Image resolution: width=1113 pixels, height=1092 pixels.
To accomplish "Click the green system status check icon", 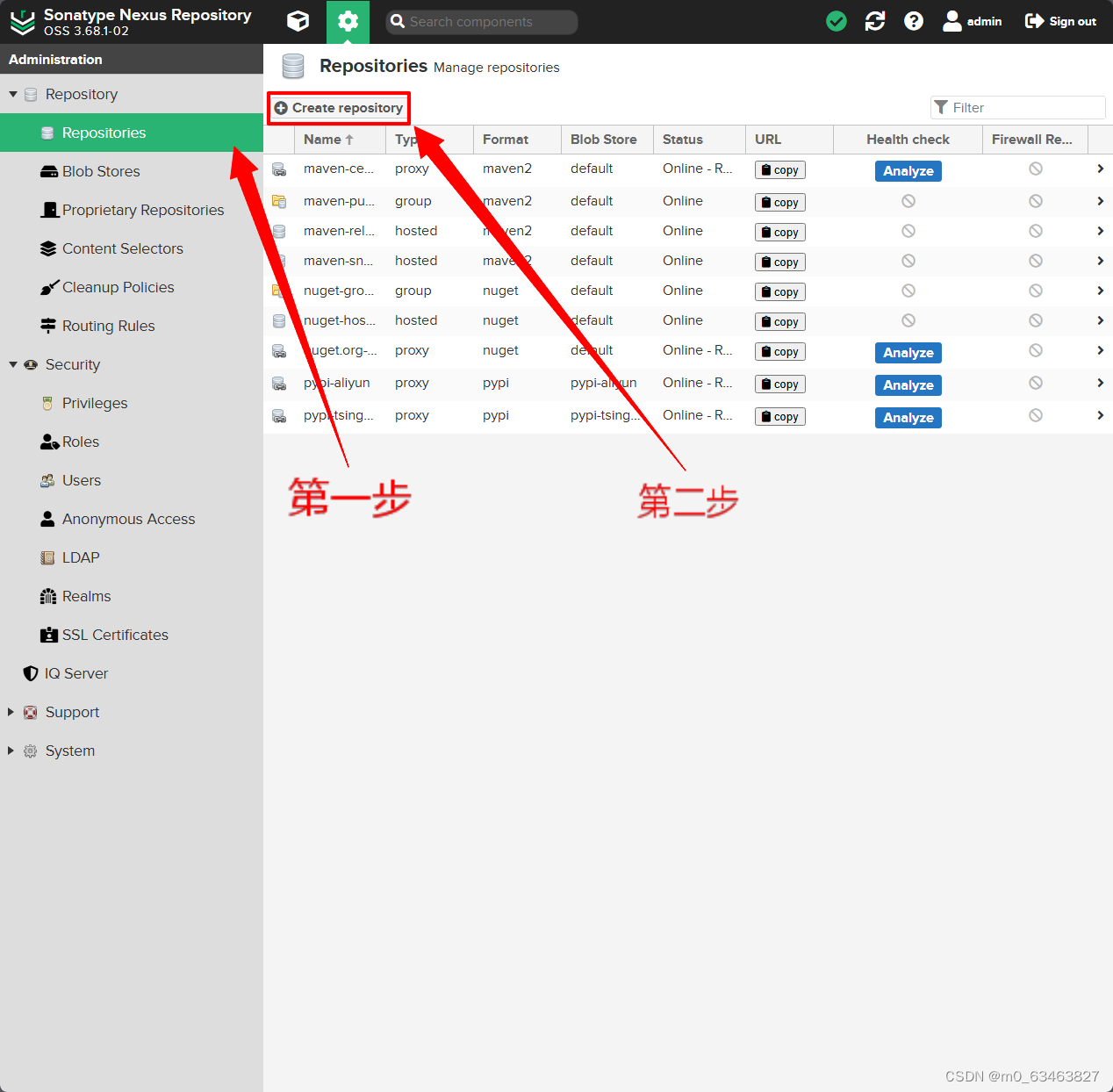I will click(836, 20).
